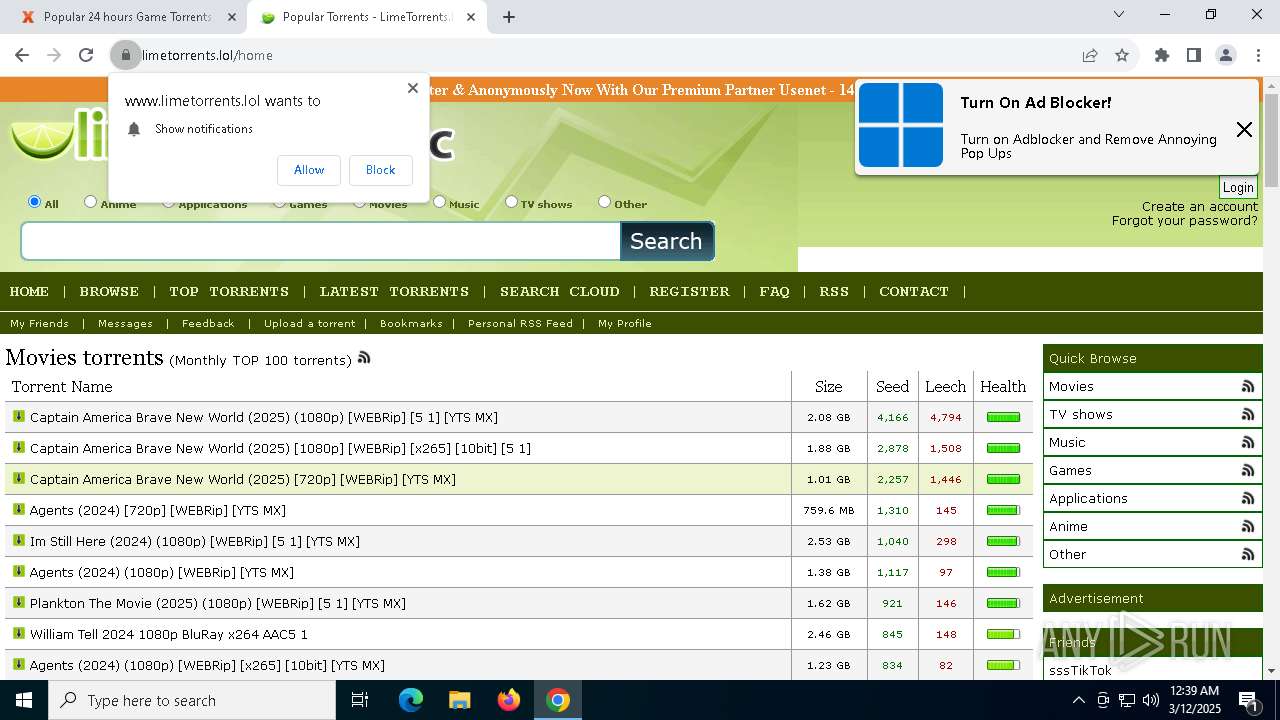
Task: Click the Other RSS icon in Quick Browse
Action: point(1248,554)
